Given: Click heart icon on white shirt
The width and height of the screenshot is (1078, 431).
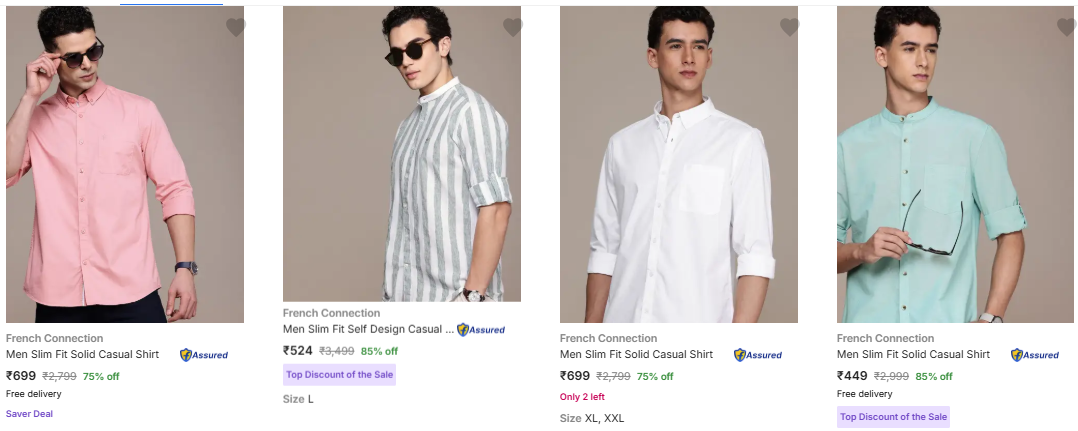Looking at the screenshot, I should [789, 28].
